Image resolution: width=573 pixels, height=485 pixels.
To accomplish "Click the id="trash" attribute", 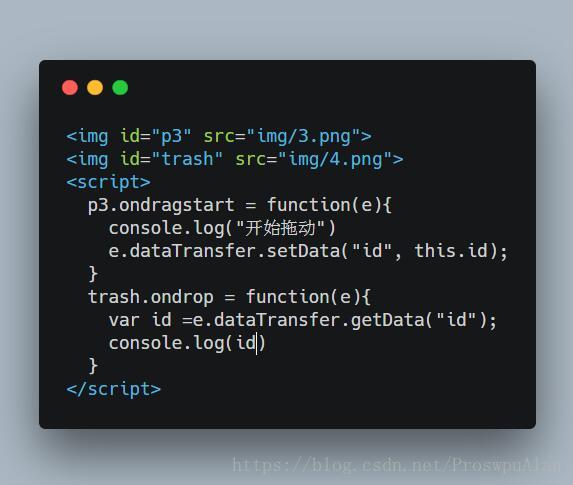I will coord(171,159).
